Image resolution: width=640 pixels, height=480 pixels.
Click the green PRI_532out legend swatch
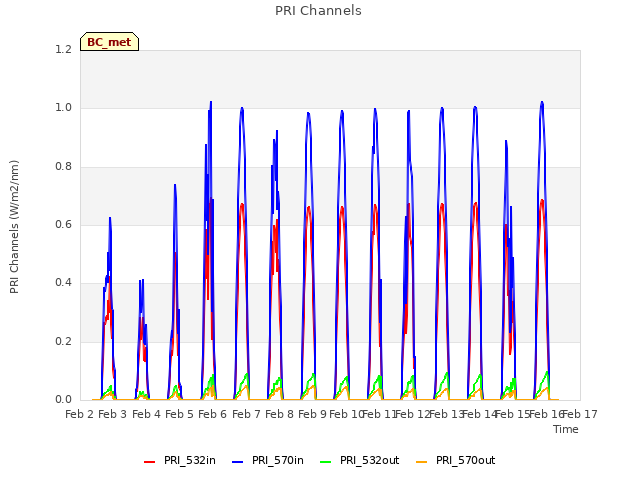click(326, 462)
